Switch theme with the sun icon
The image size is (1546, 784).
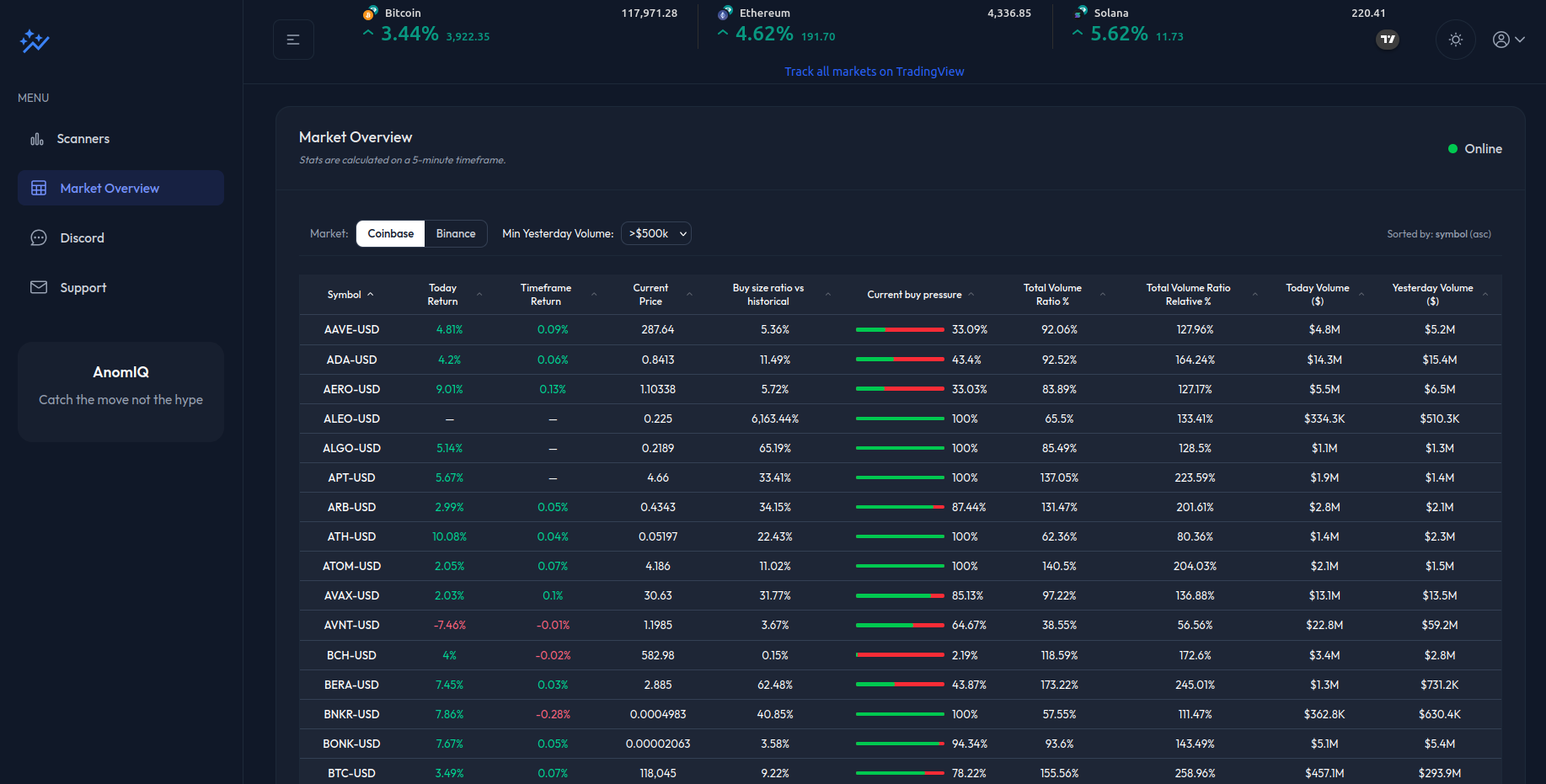(1455, 40)
